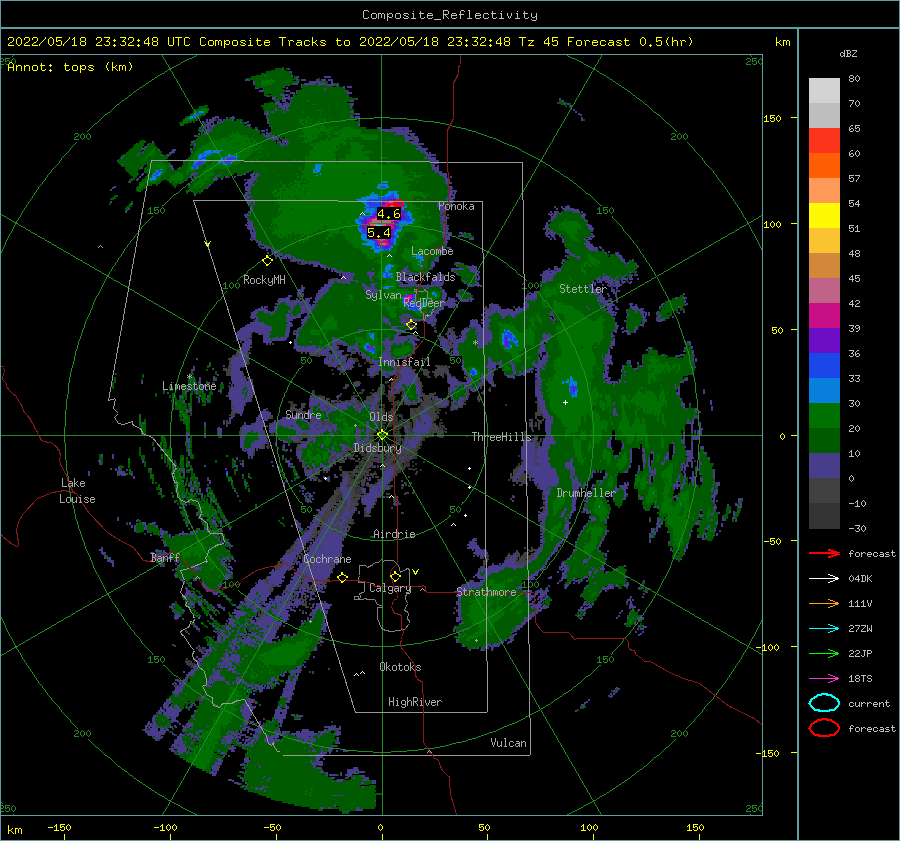Click the magenta 18TS arrow legend icon
This screenshot has width=900, height=841.
point(824,679)
